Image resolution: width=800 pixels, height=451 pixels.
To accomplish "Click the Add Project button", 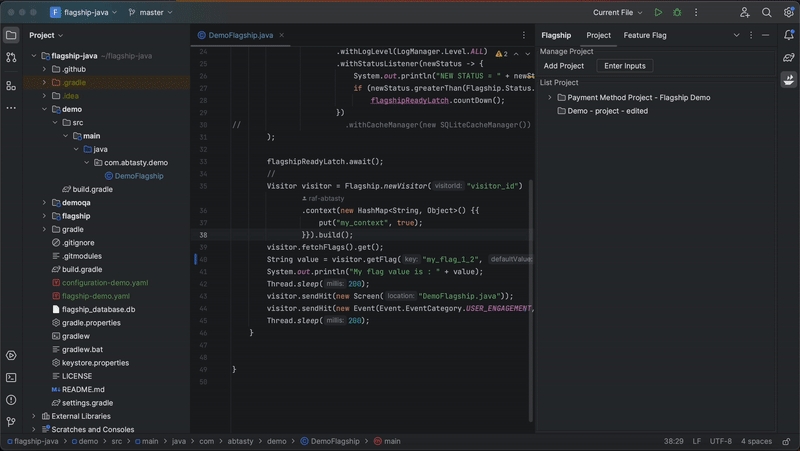I will point(564,66).
